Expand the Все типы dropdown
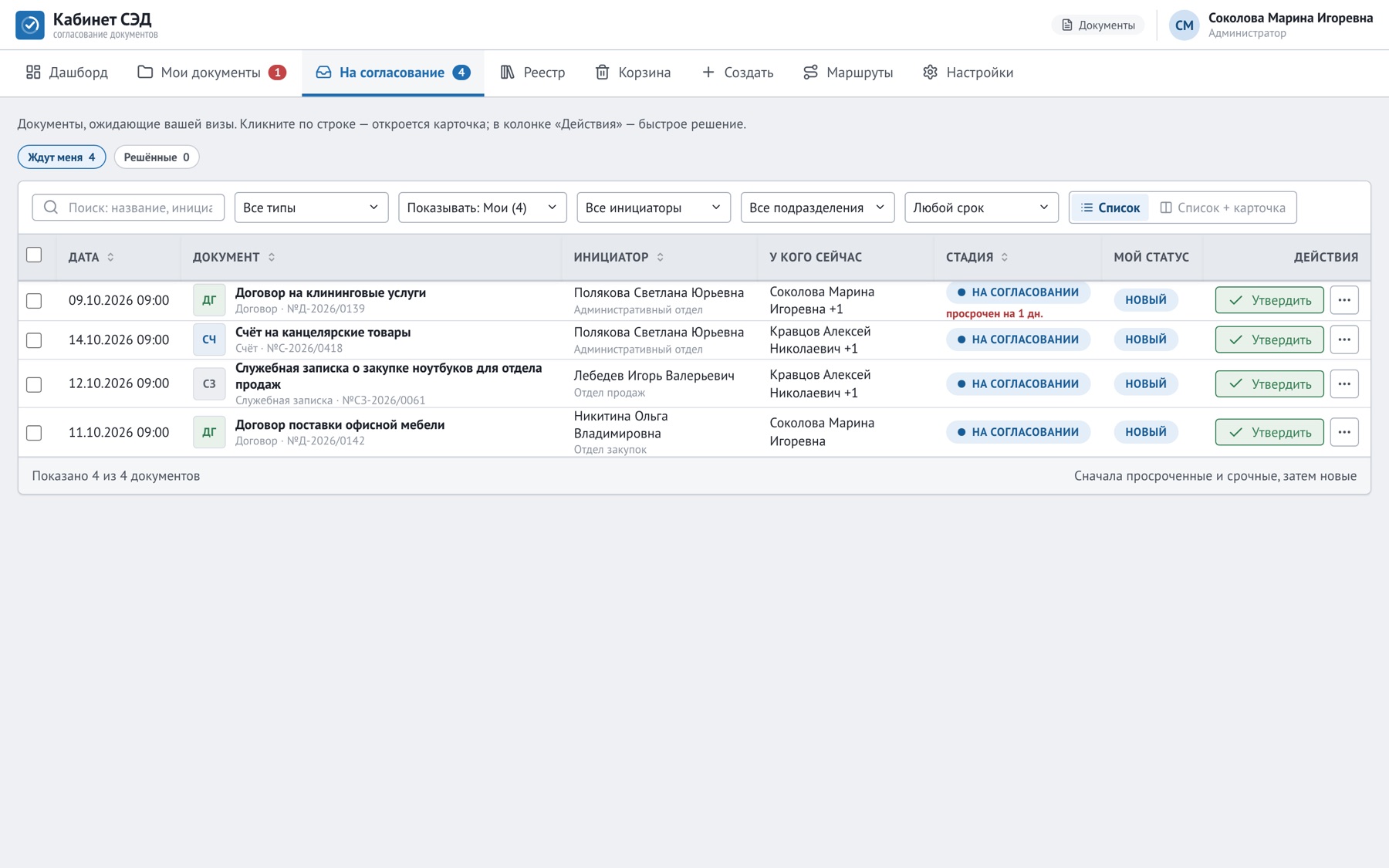Image resolution: width=1389 pixels, height=868 pixels. pyautogui.click(x=311, y=208)
